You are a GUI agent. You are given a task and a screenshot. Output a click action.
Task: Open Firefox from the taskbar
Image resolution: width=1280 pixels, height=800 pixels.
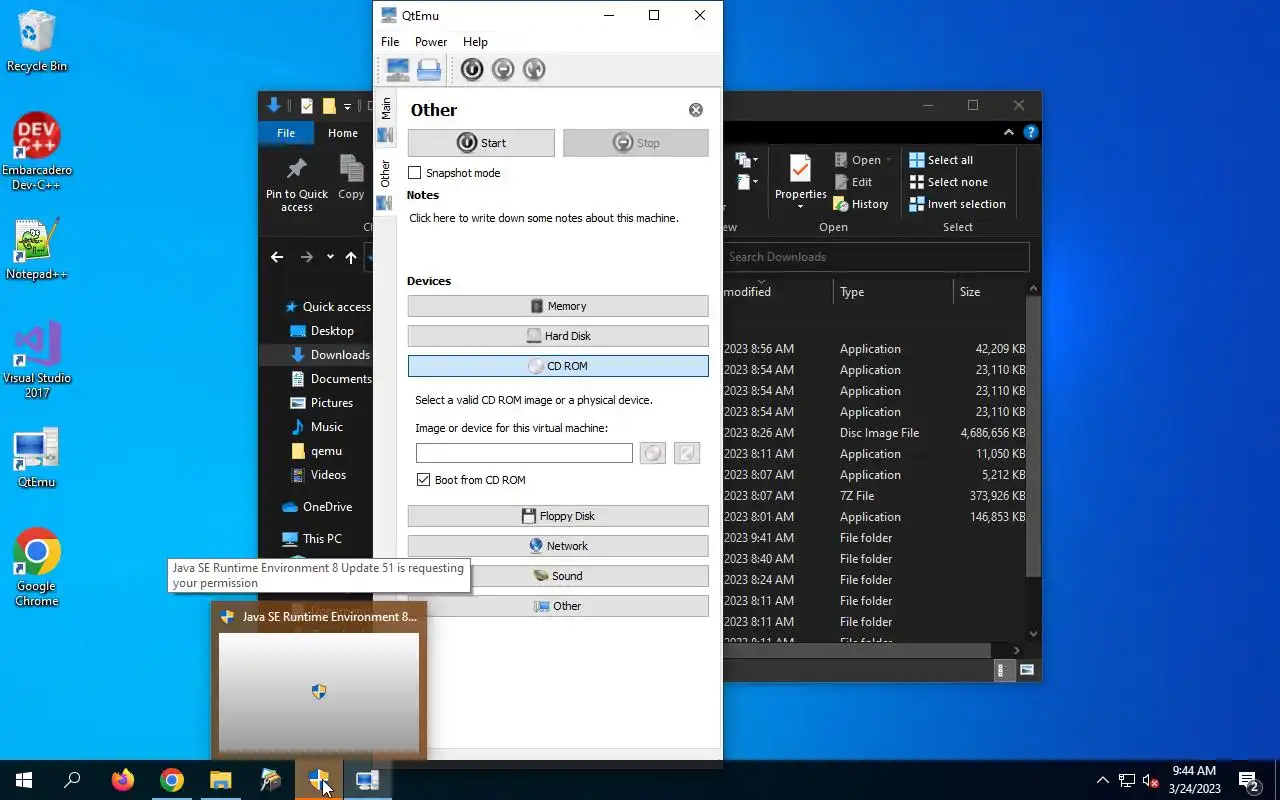coord(123,780)
